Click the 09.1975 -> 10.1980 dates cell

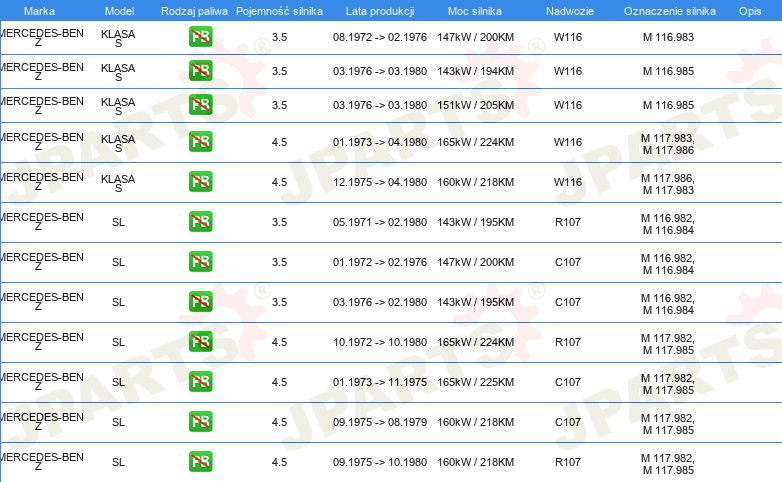point(380,462)
